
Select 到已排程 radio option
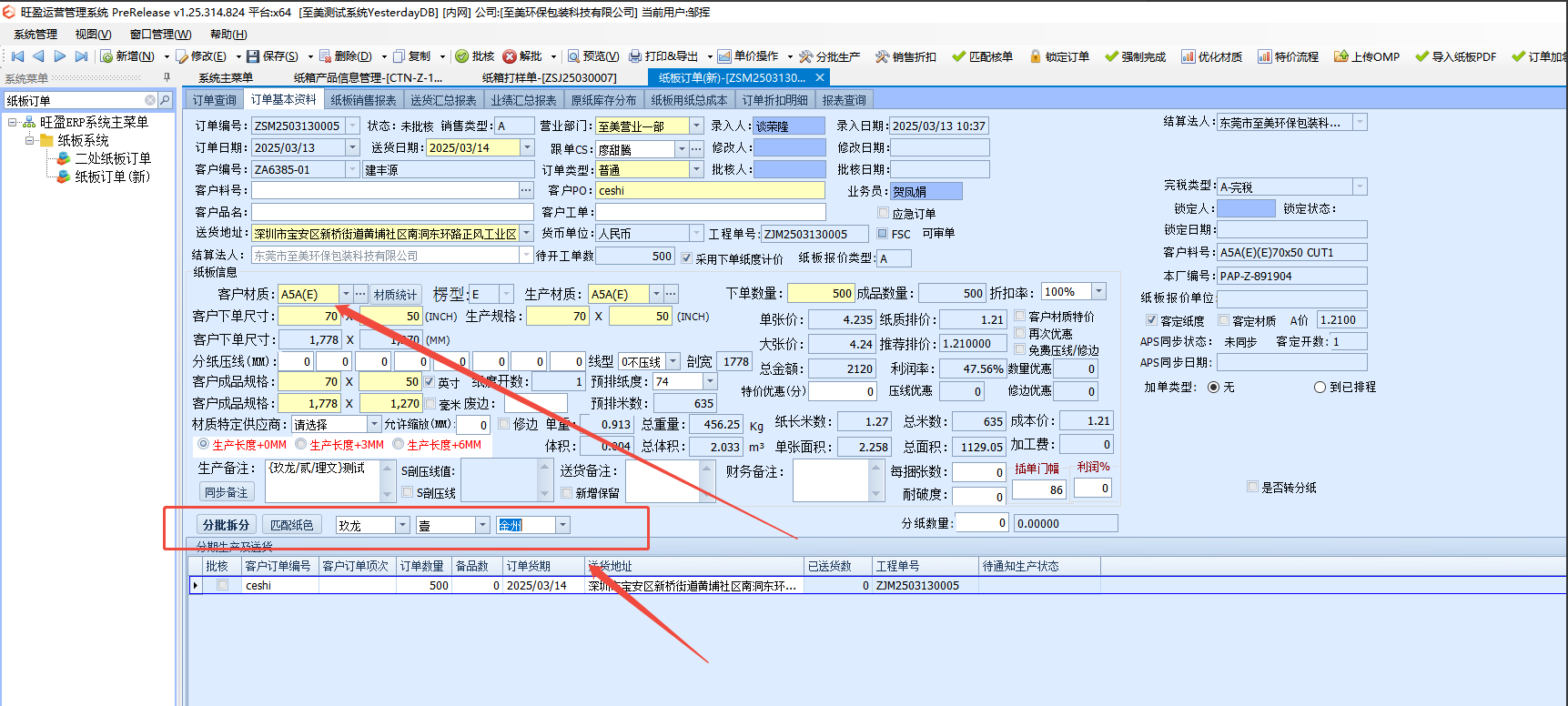tap(1320, 387)
